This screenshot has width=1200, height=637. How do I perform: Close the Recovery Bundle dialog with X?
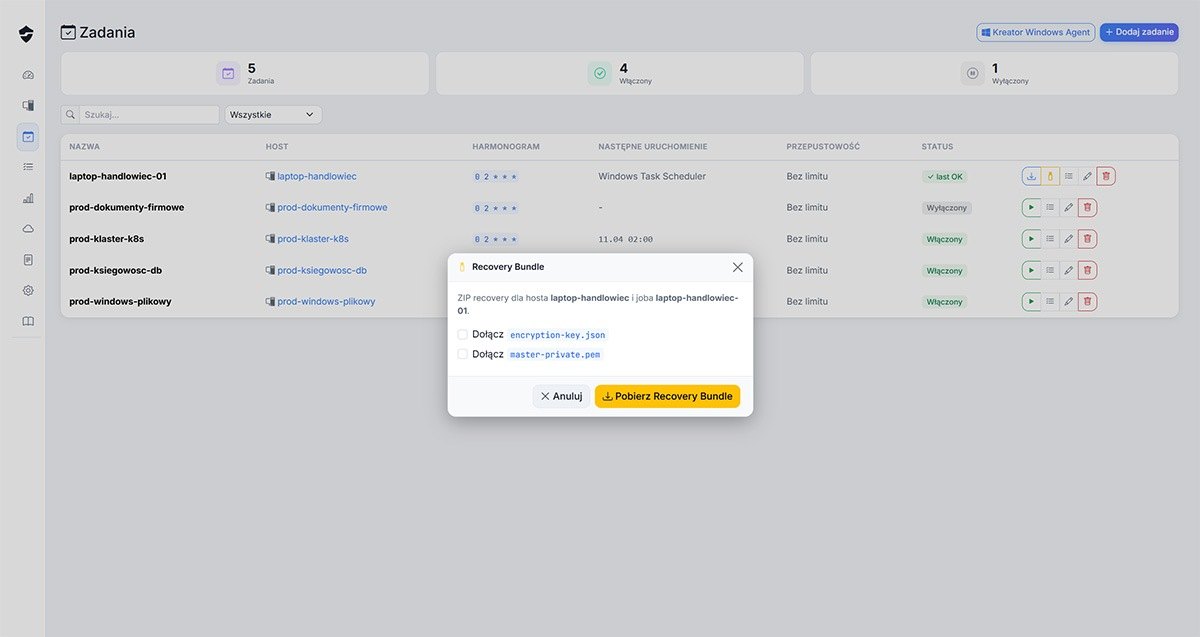tap(738, 267)
